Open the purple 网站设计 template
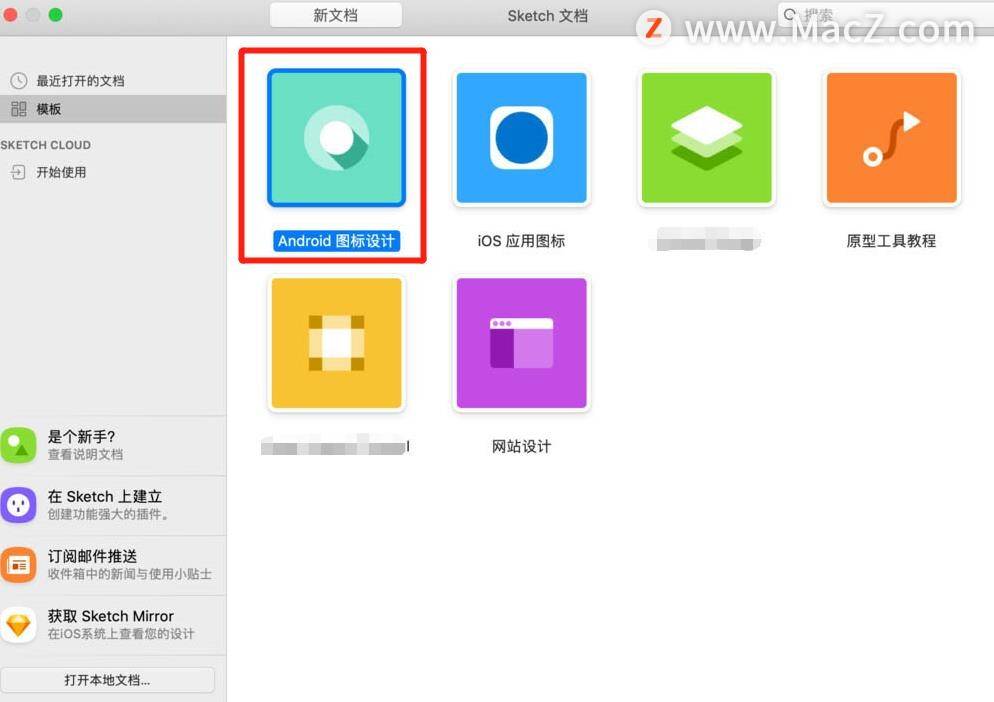Viewport: 994px width, 702px height. point(521,343)
